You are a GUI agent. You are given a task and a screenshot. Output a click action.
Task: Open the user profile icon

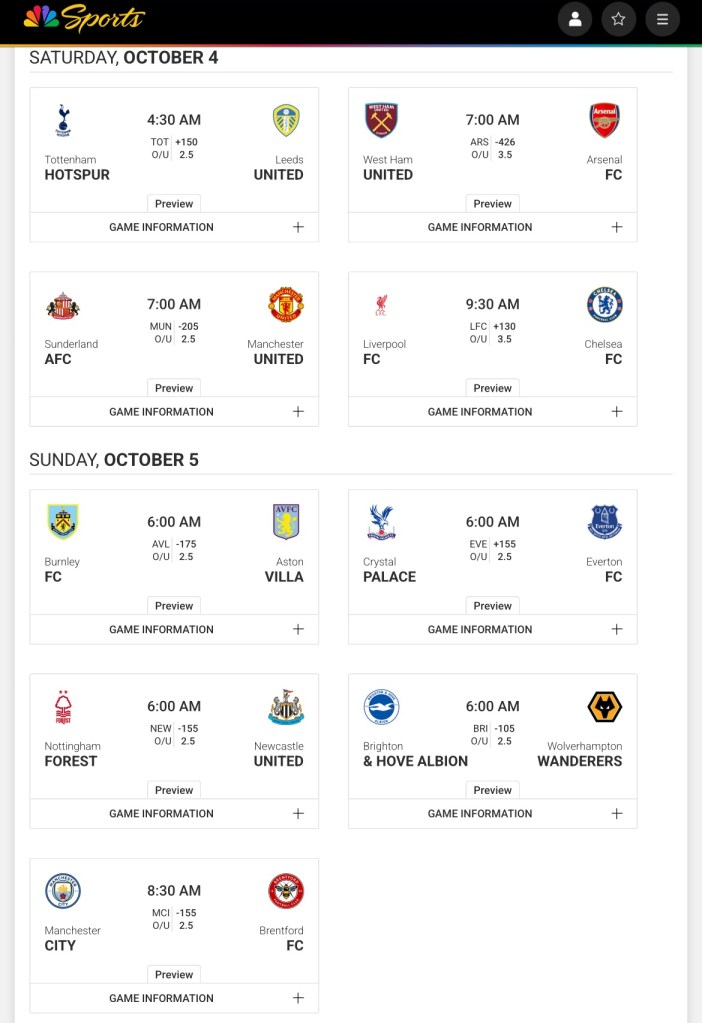click(x=575, y=19)
